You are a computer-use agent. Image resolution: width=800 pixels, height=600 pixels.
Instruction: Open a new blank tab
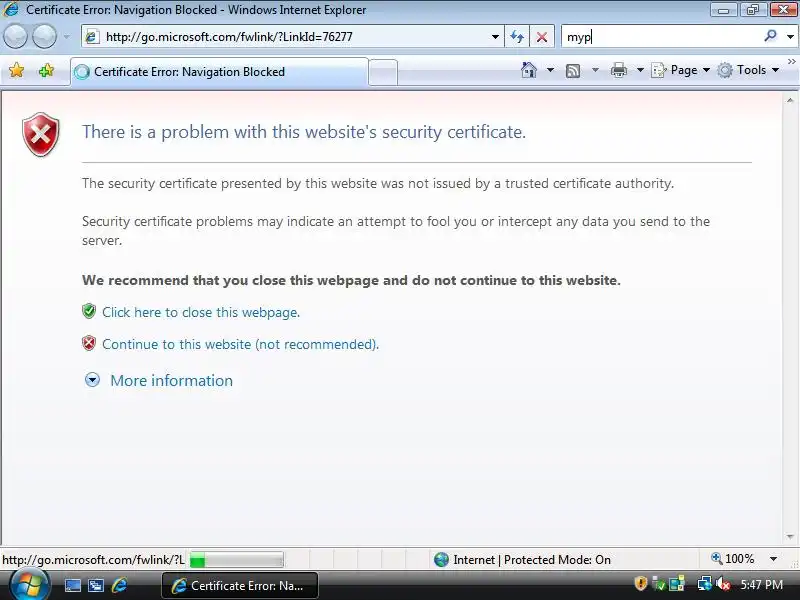(383, 72)
